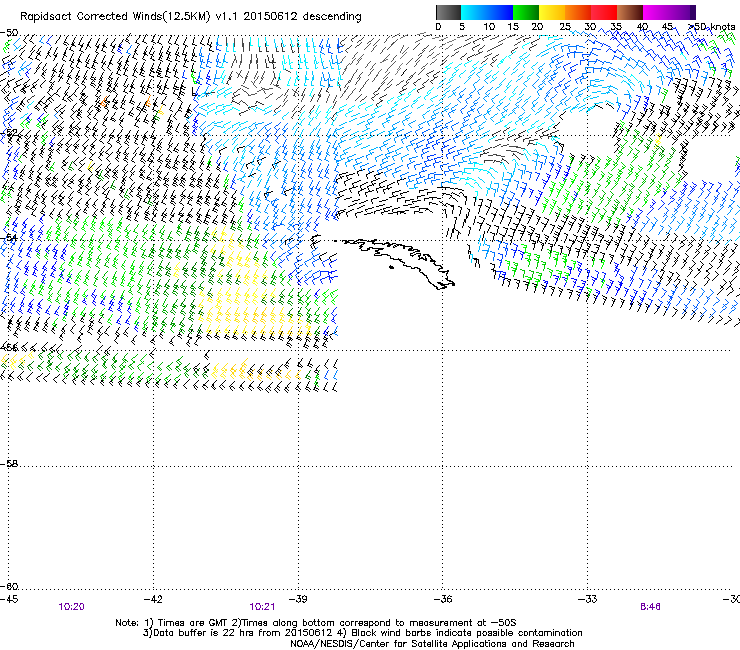The height and width of the screenshot is (650, 740).
Task: Choose the magenta 40–45 knots legend swatch
Action: tap(656, 12)
